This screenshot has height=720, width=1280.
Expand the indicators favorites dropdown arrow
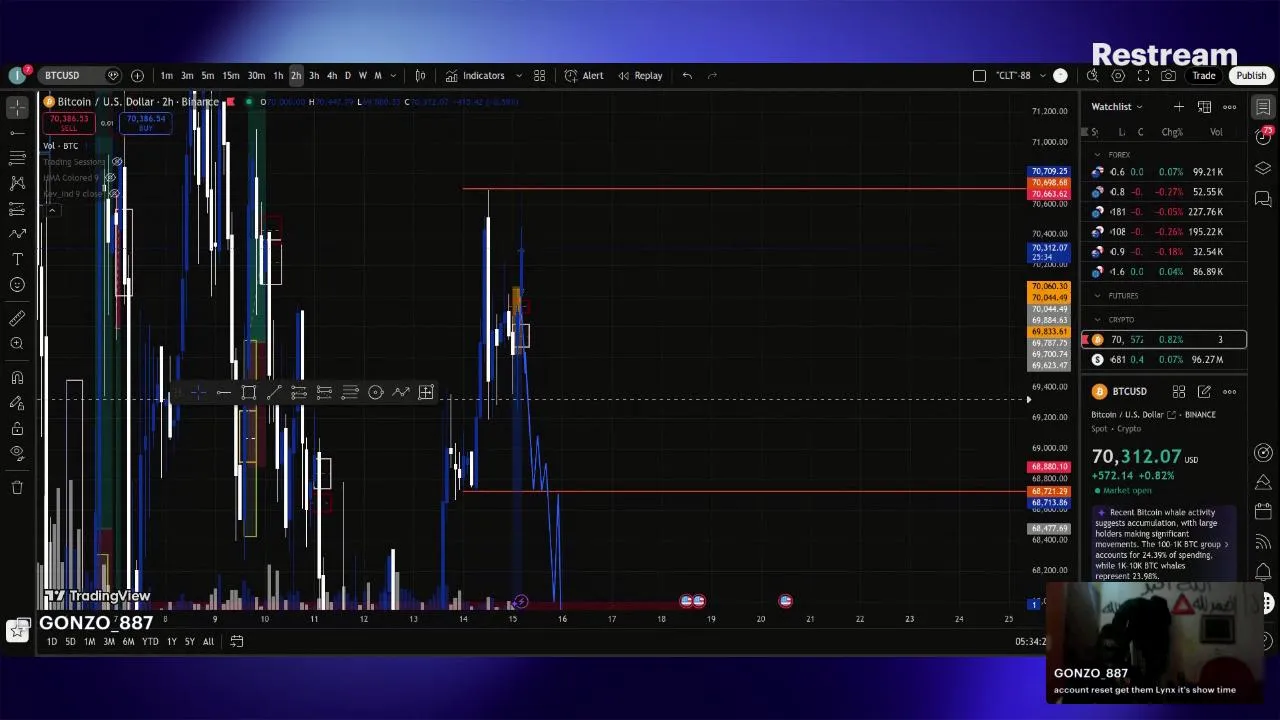[518, 75]
